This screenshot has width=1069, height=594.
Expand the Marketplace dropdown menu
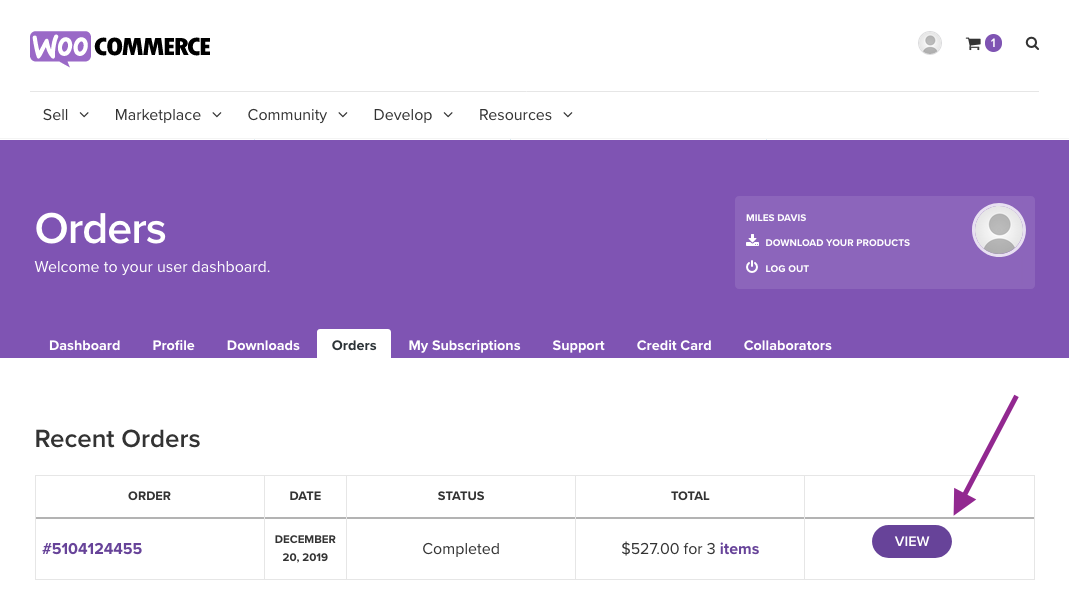168,115
